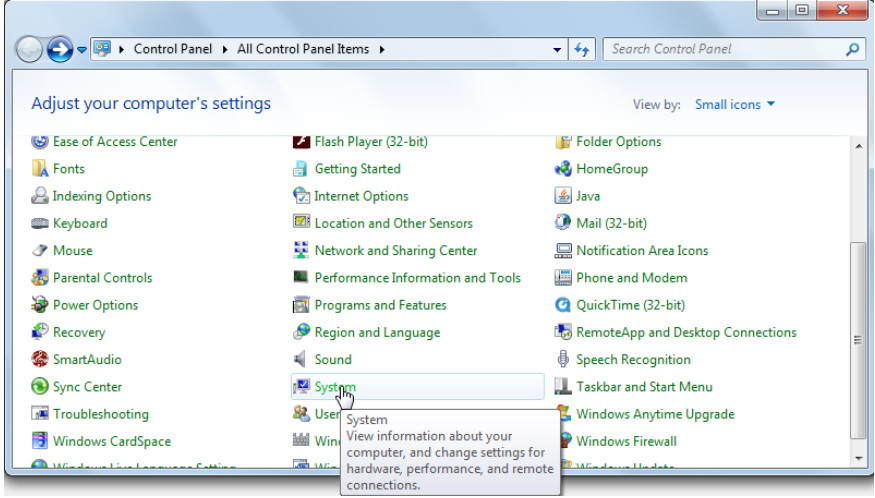Expand the root computer icon breadcrumb arrow
The height and width of the screenshot is (498, 875).
121,50
